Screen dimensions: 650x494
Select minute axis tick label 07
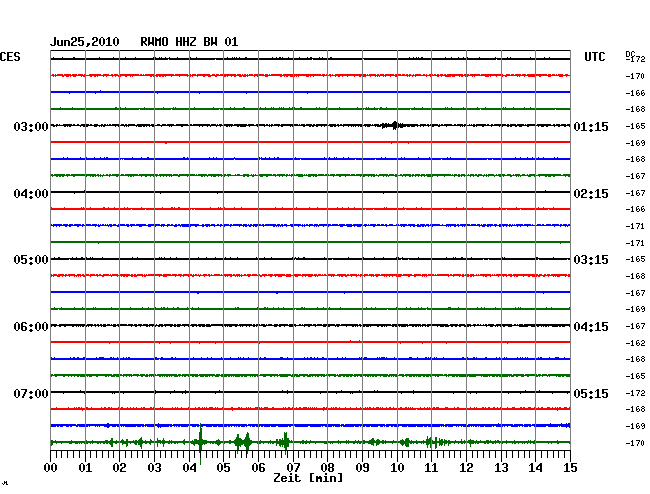tap(293, 468)
